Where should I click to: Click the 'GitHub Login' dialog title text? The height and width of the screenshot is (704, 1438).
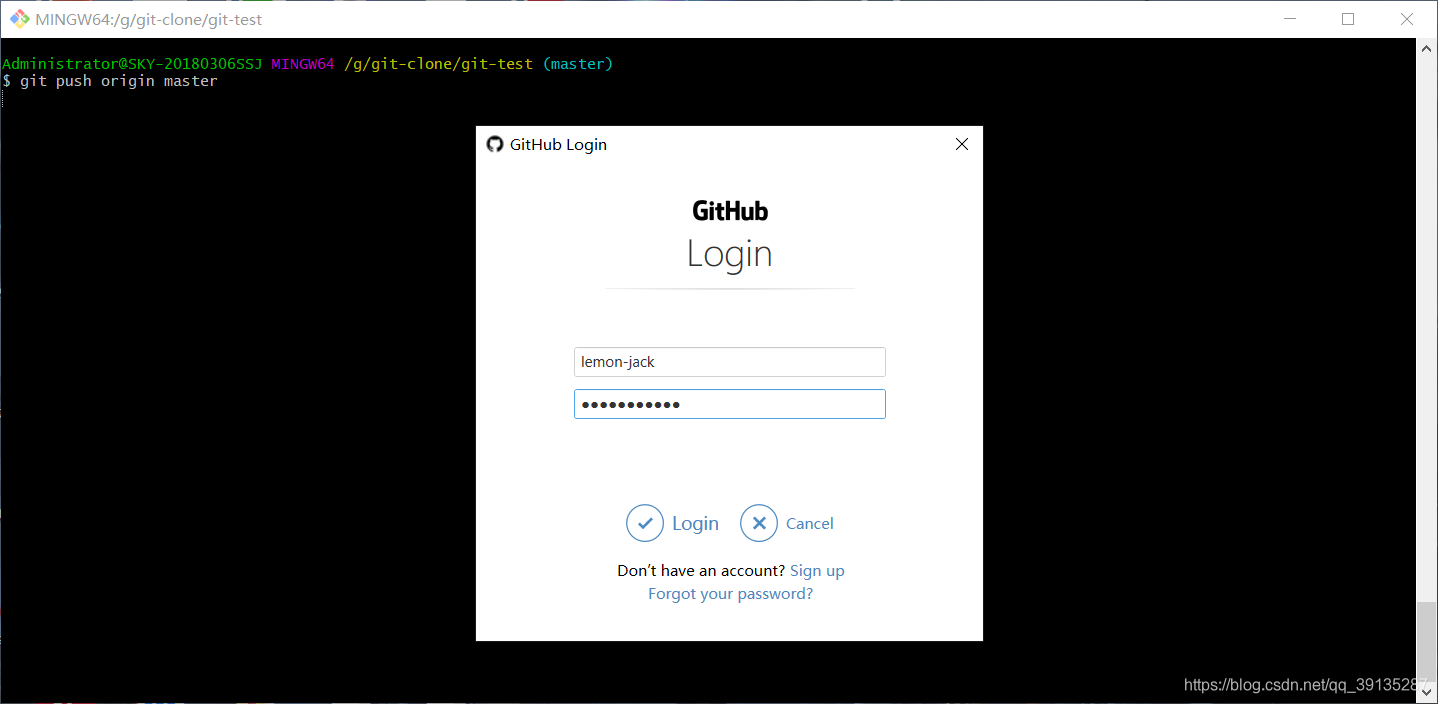pos(558,144)
